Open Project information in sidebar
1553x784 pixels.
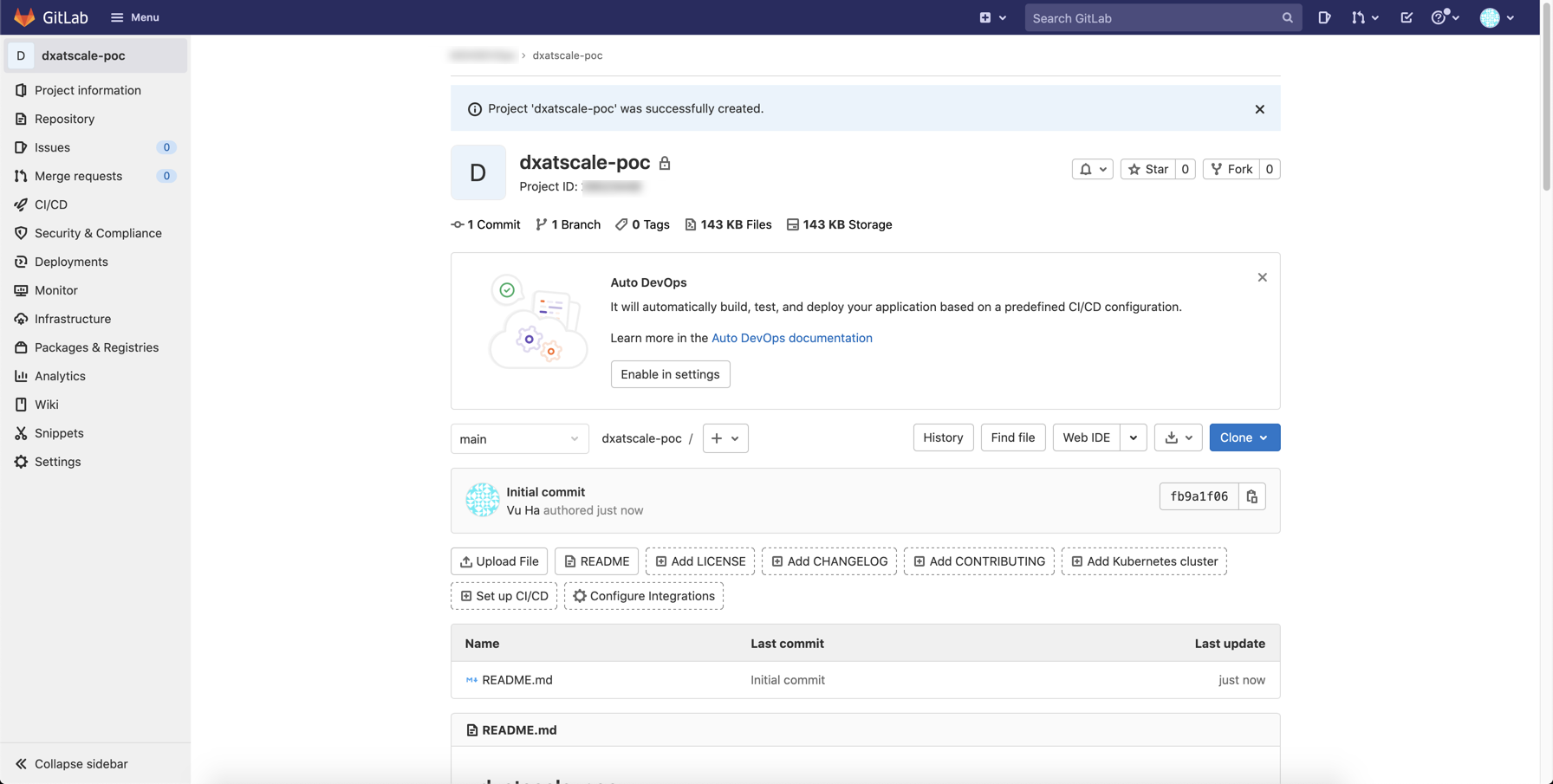coord(95,90)
